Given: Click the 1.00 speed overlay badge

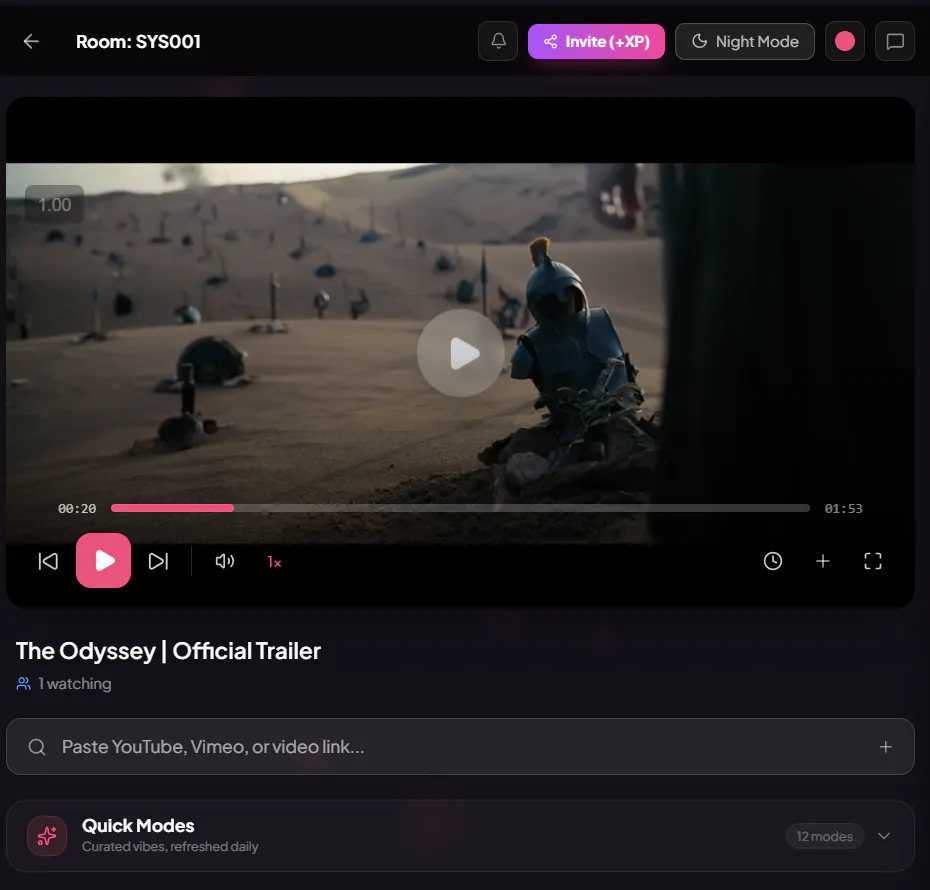Looking at the screenshot, I should click(55, 205).
